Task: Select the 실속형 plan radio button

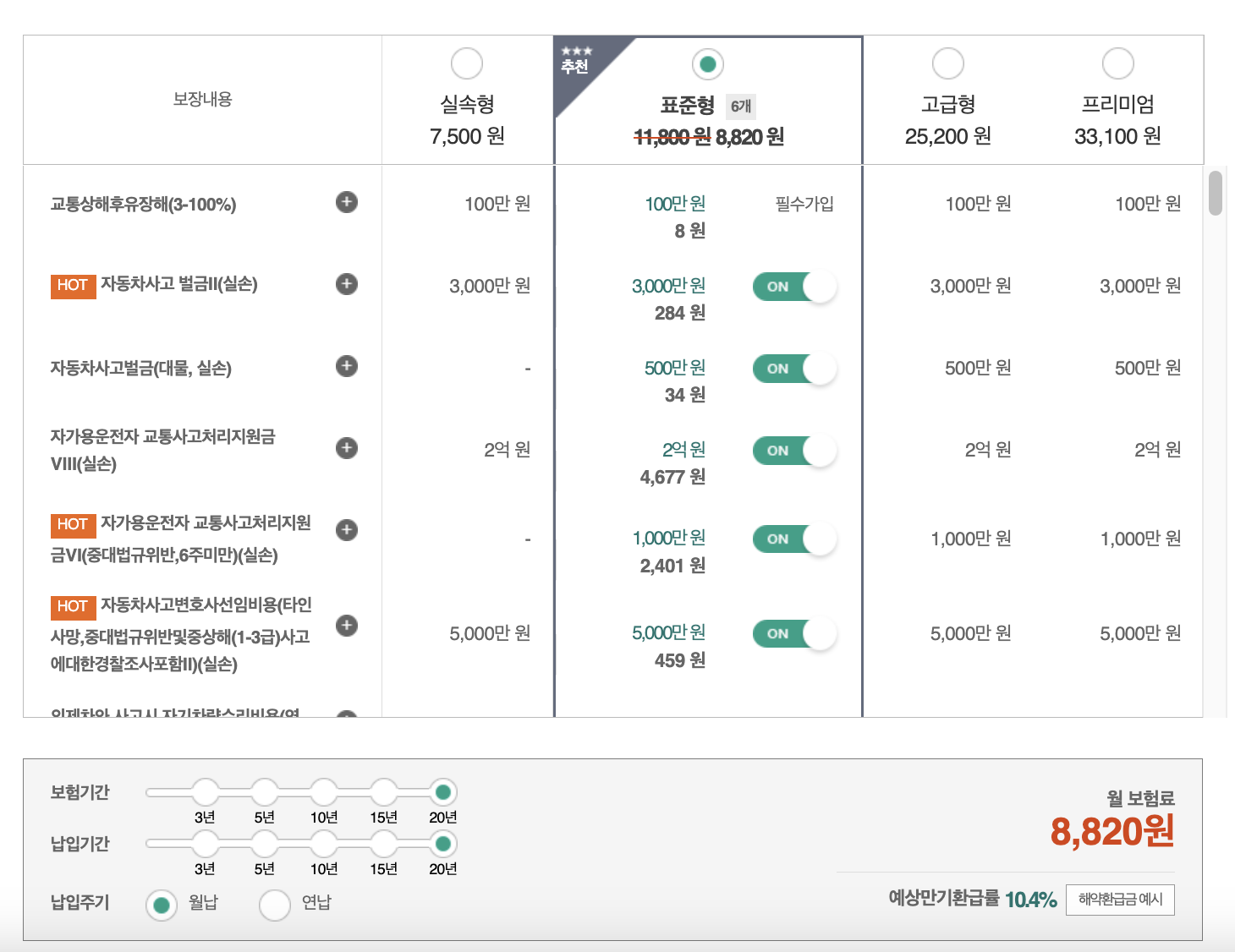Action: click(x=467, y=63)
